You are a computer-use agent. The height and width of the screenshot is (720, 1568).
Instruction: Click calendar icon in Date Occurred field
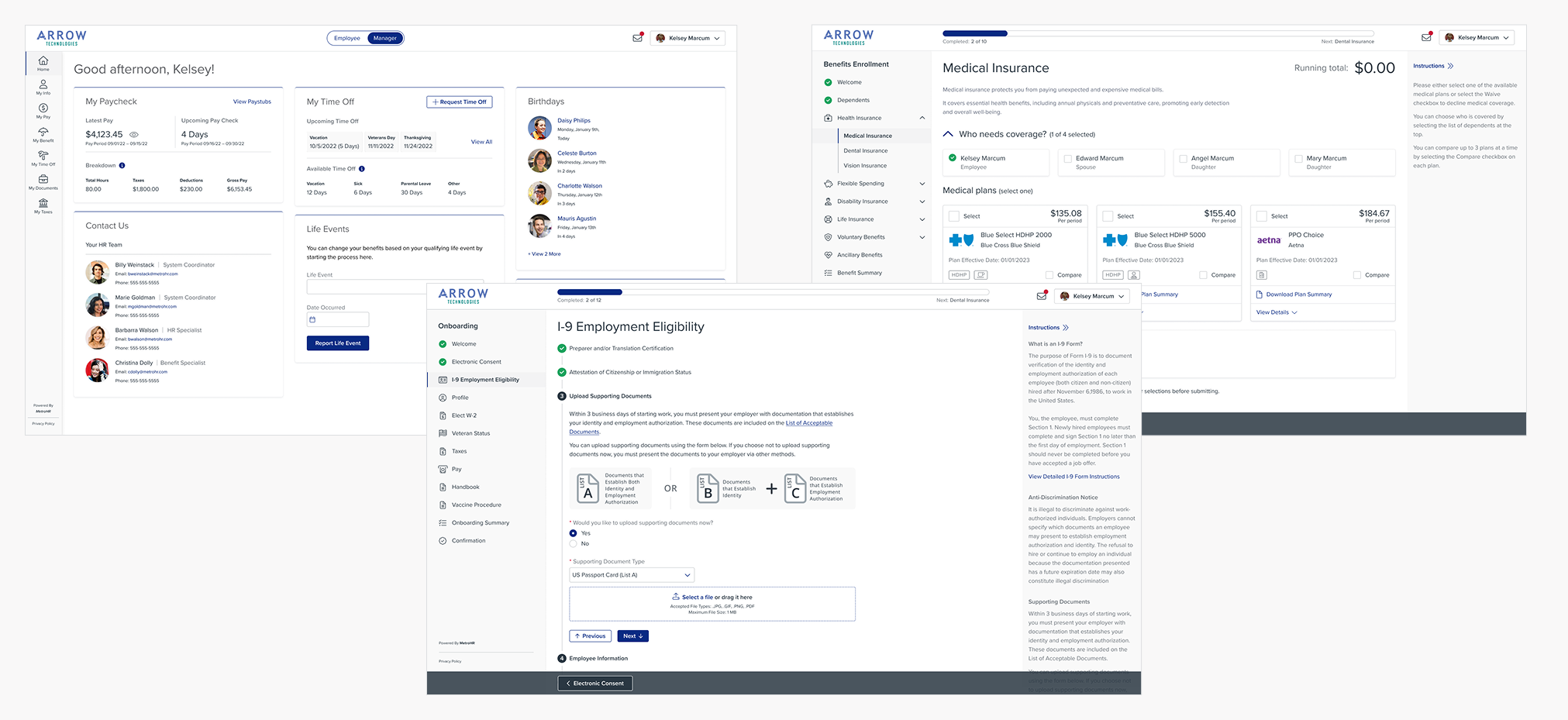[313, 319]
